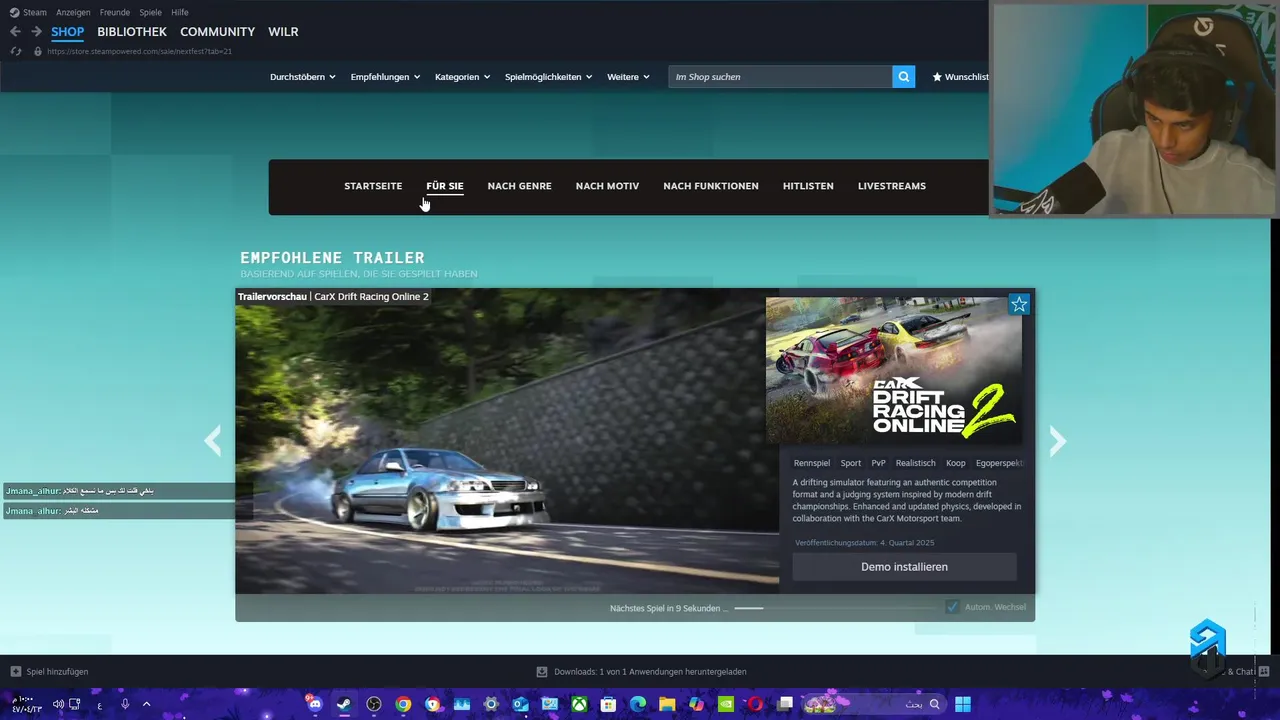The image size is (1280, 720).
Task: Click the Demo installieren button
Action: click(x=904, y=567)
